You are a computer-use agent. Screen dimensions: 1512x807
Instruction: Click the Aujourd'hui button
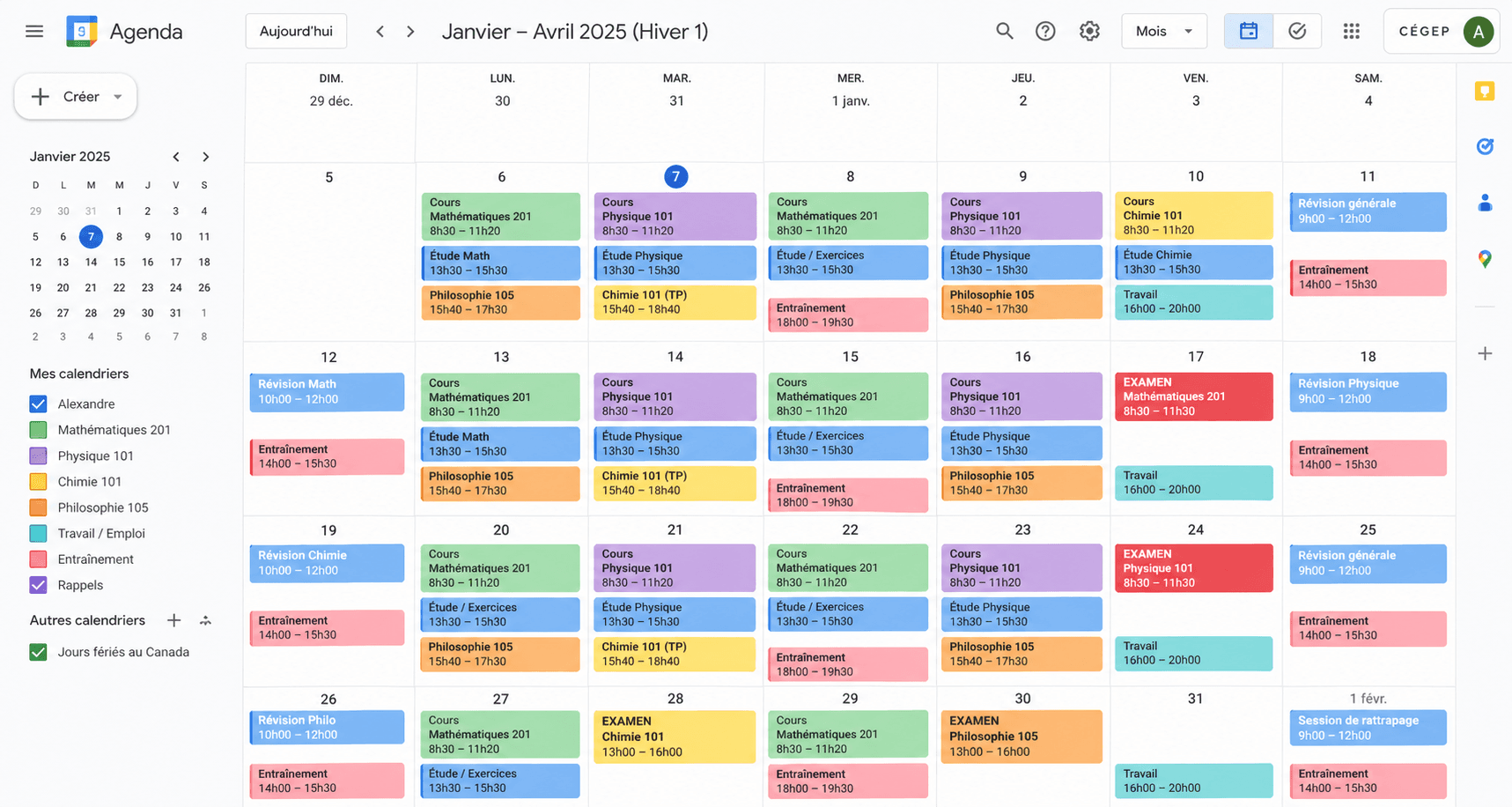tap(296, 30)
